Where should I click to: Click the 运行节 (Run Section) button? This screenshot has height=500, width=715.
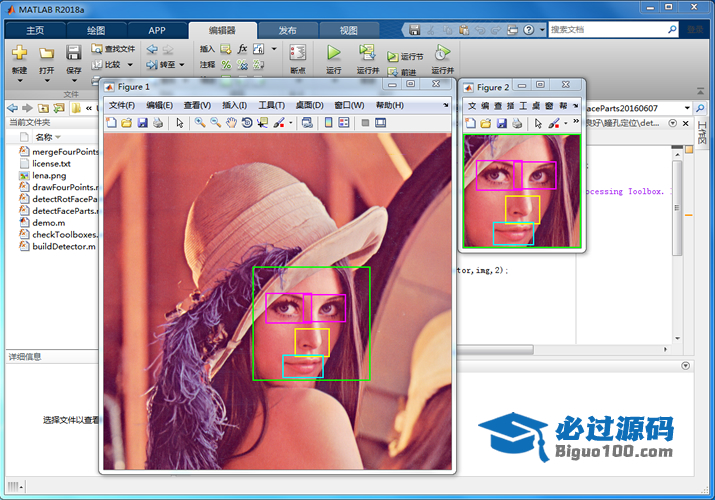pos(405,57)
